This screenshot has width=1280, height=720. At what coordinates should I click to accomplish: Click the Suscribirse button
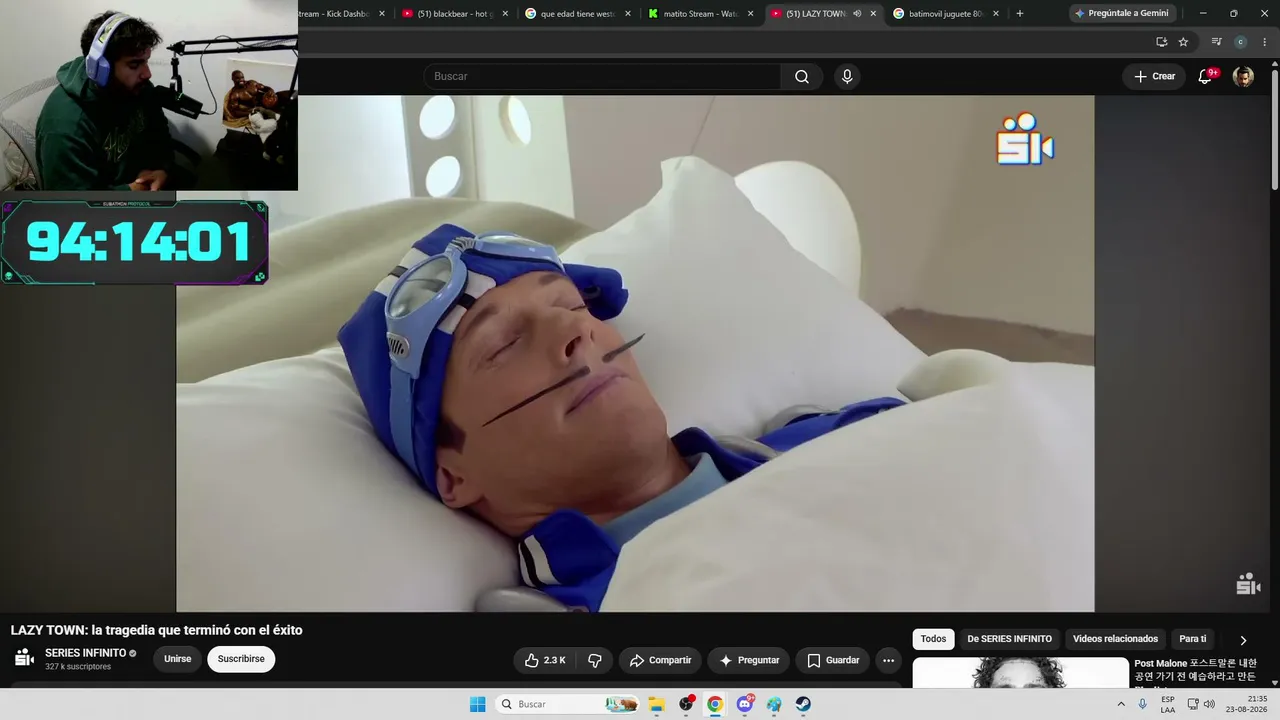click(241, 659)
